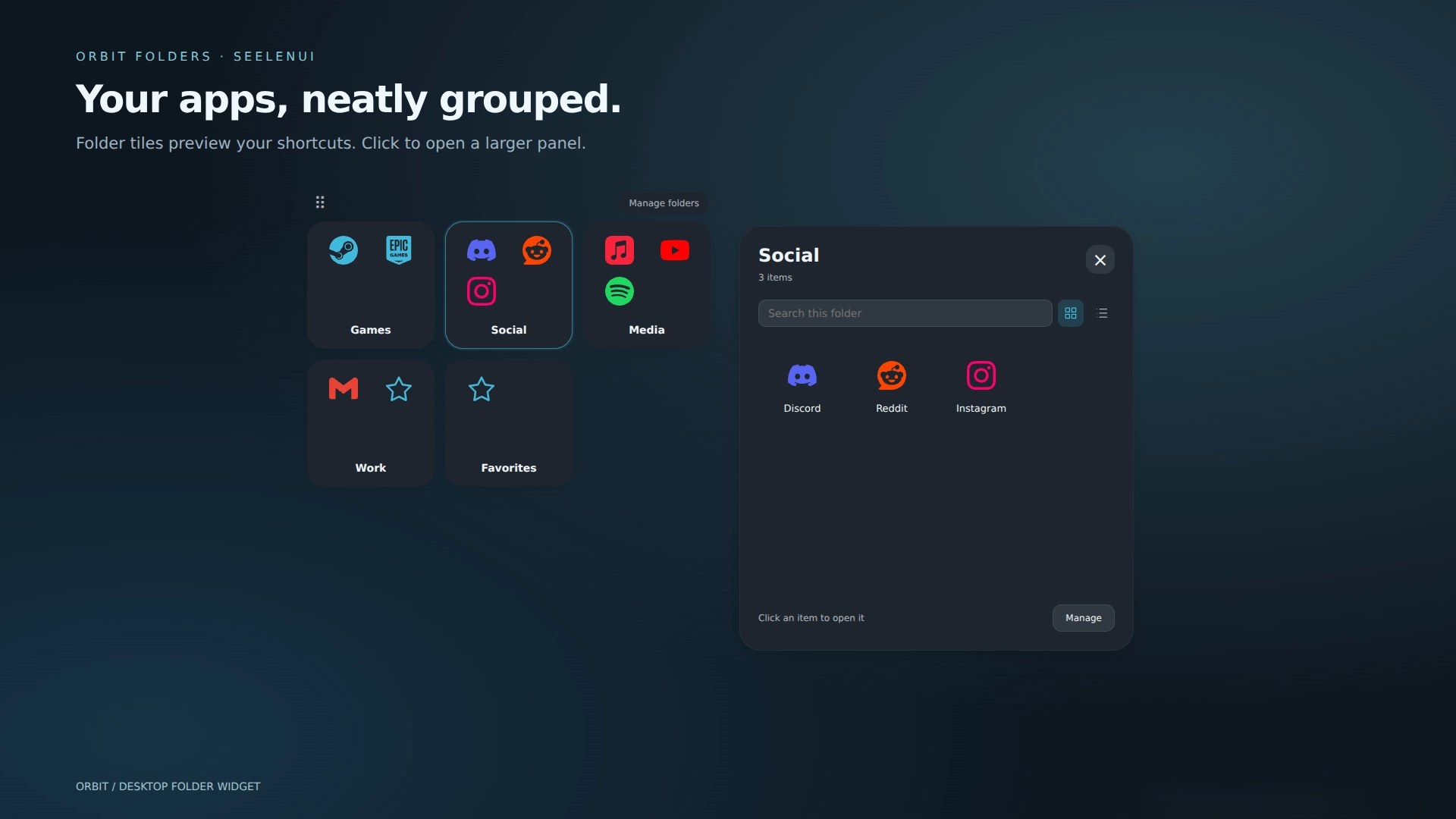Switch to grid view in Social panel
The width and height of the screenshot is (1456, 819).
coord(1071,313)
